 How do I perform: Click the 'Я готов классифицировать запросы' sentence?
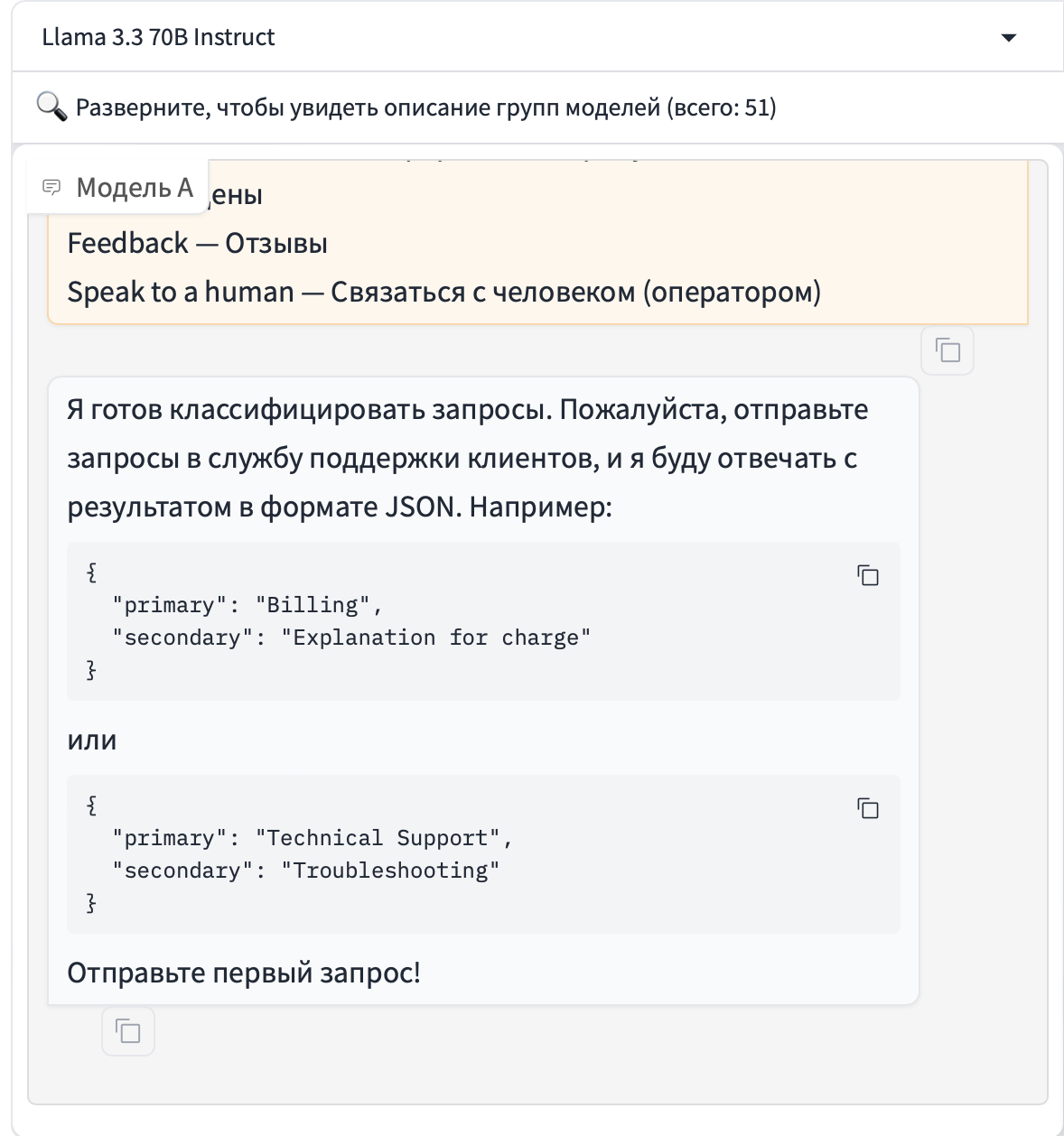click(x=307, y=409)
